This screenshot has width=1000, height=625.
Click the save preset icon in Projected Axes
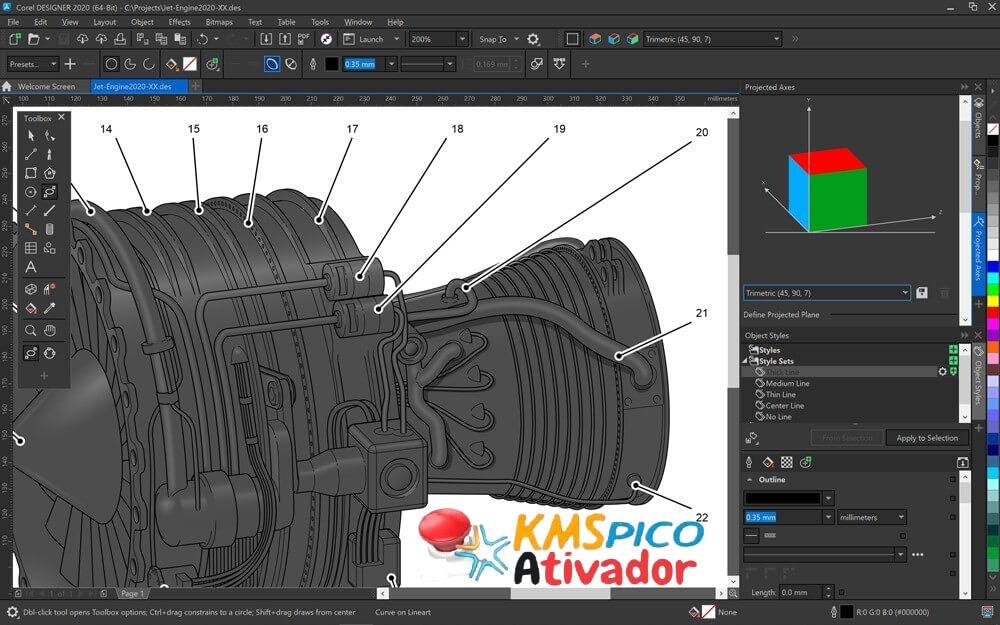(922, 293)
